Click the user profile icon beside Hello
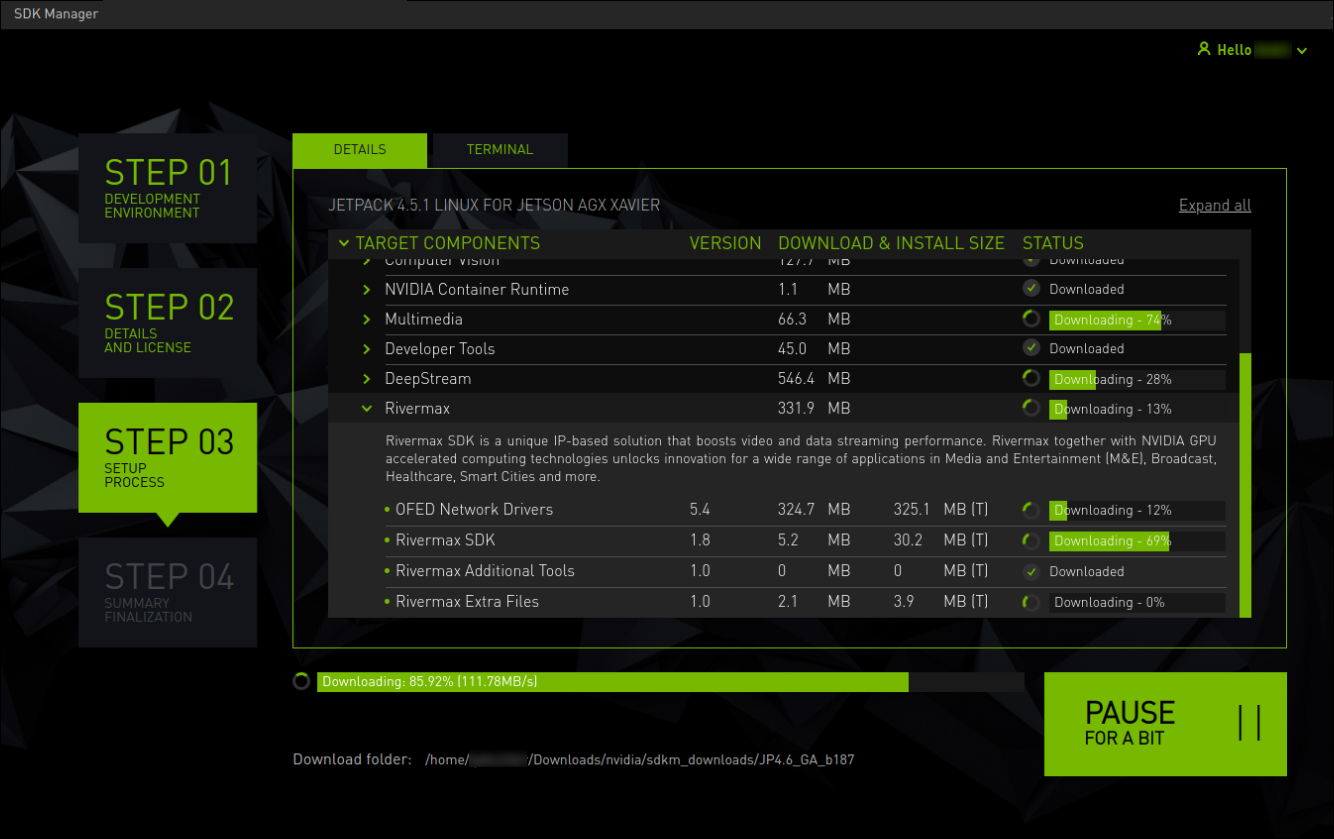The width and height of the screenshot is (1334, 839). click(x=1204, y=49)
